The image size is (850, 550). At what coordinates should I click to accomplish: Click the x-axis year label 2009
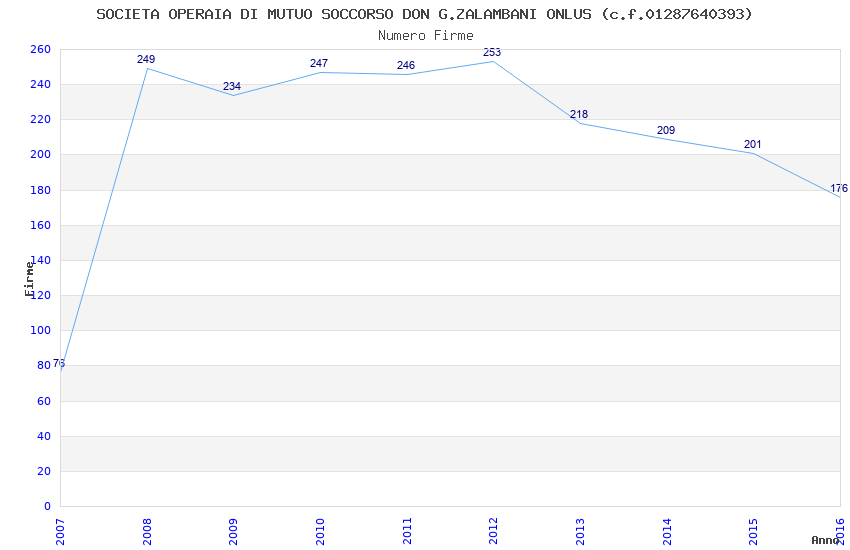click(x=233, y=532)
